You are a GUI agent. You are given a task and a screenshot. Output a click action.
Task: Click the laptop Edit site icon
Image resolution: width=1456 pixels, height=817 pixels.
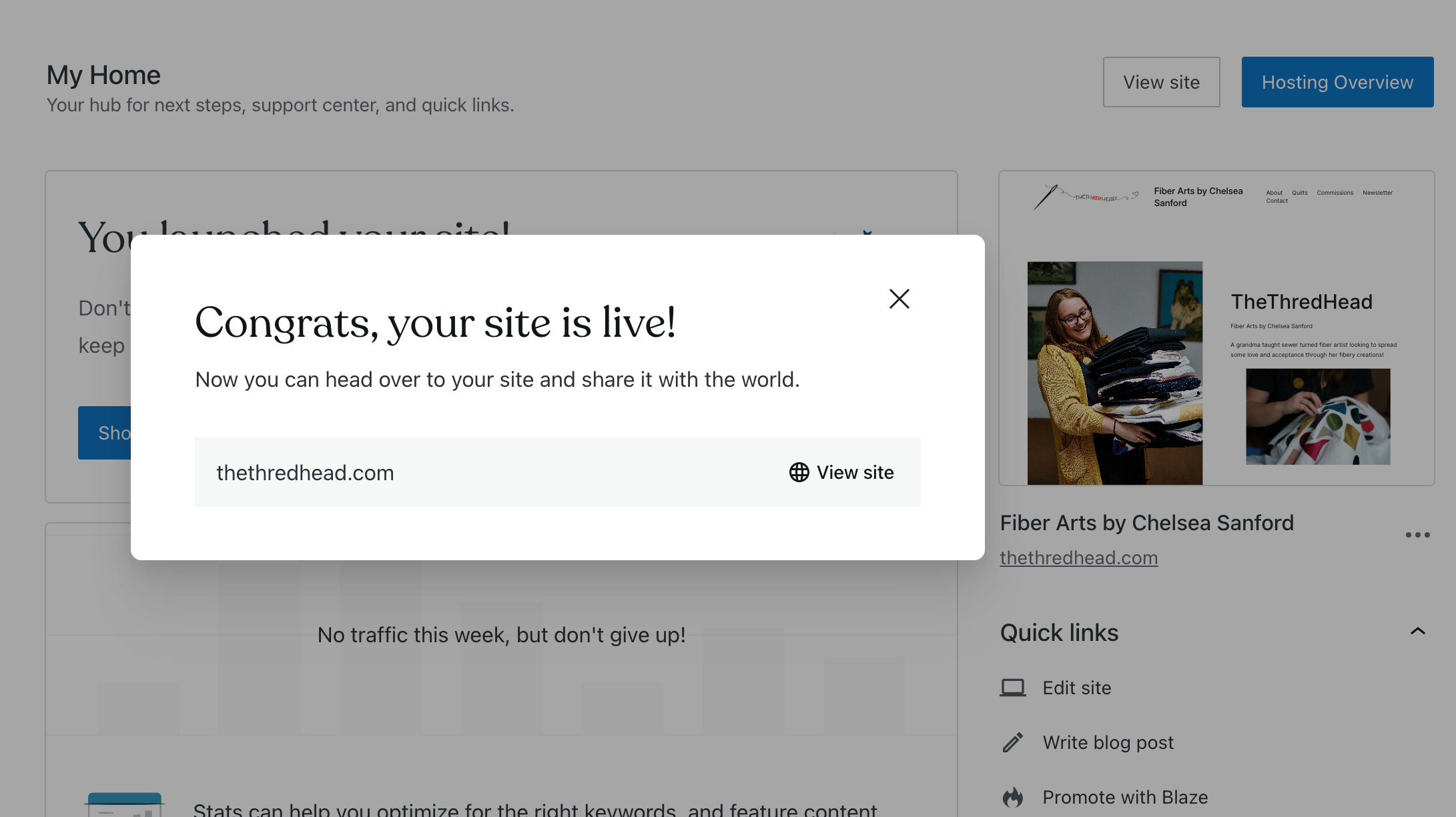click(x=1012, y=688)
